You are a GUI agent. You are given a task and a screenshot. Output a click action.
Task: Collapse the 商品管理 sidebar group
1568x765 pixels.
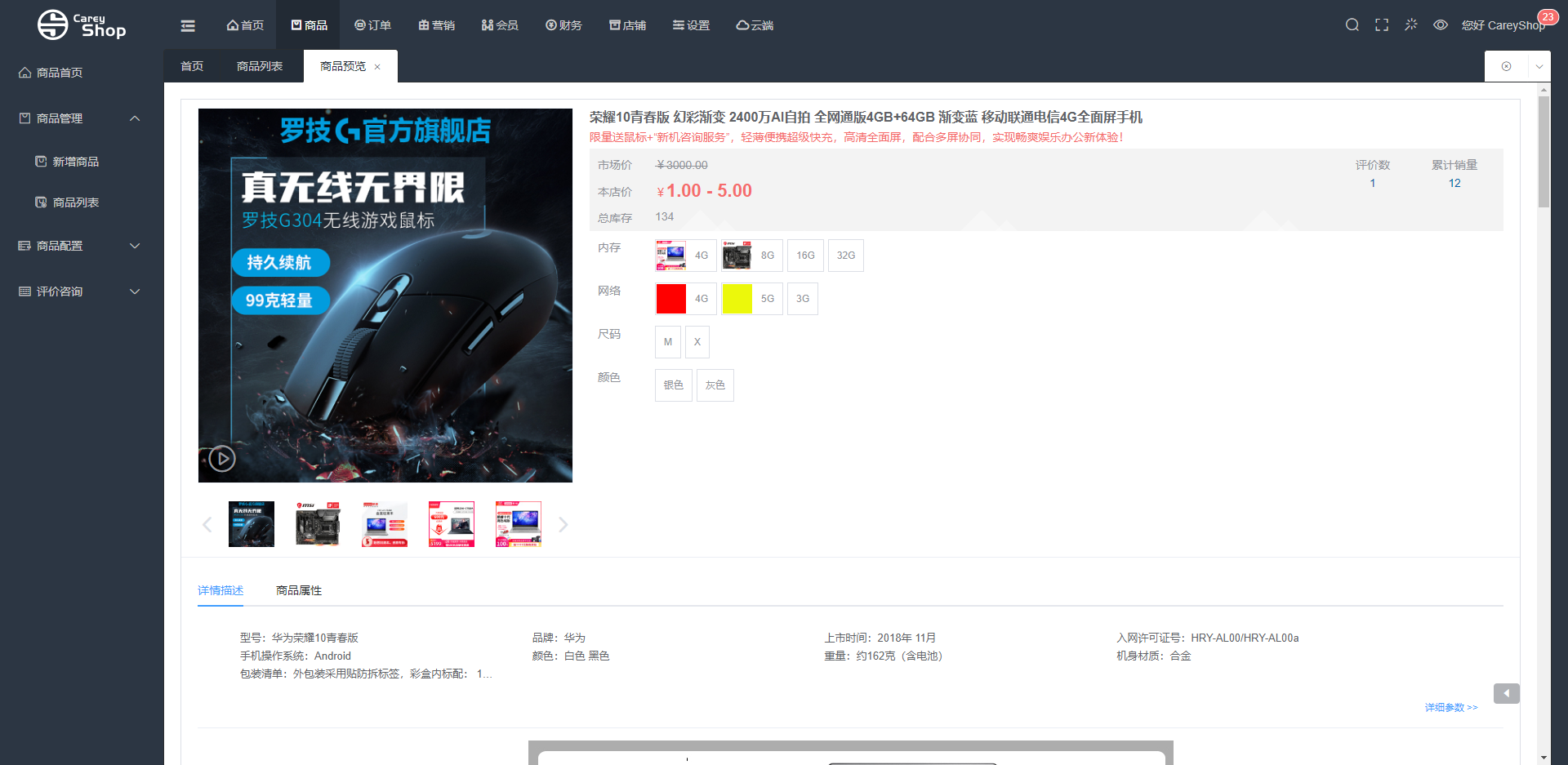[82, 118]
